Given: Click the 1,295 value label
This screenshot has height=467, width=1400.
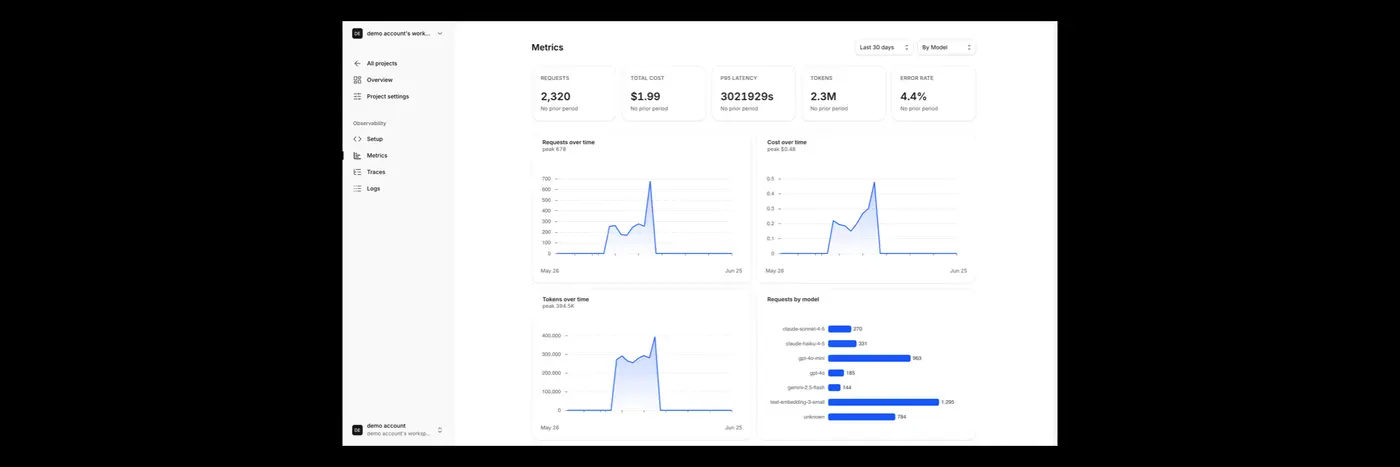Looking at the screenshot, I should click(948, 402).
